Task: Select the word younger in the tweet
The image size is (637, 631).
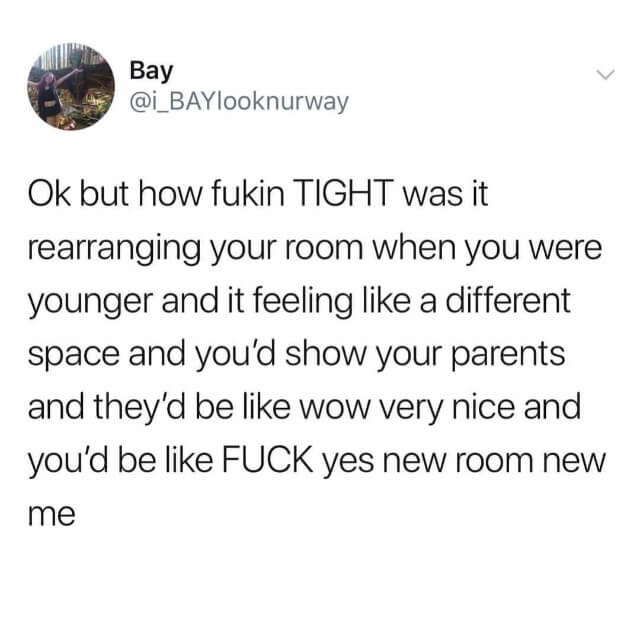Action: (91, 303)
